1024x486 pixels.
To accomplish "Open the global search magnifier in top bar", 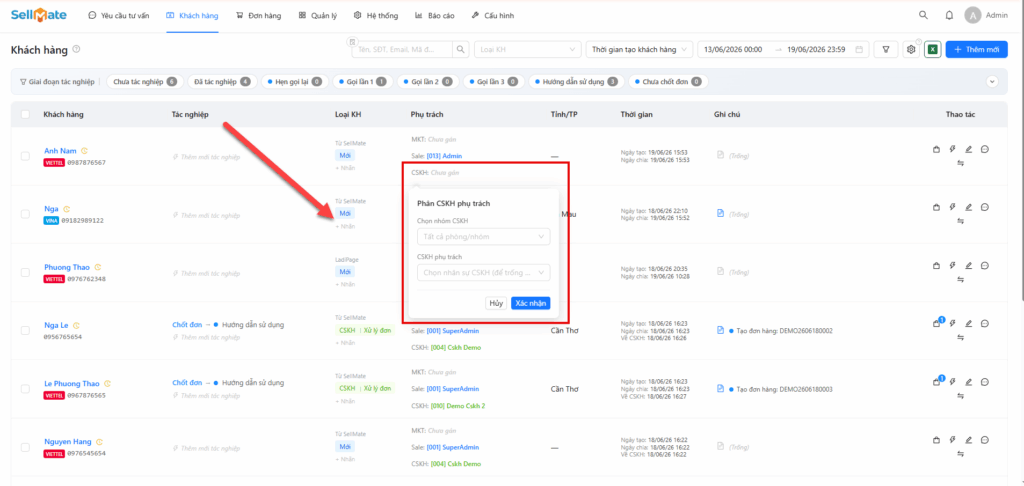I will coord(923,15).
